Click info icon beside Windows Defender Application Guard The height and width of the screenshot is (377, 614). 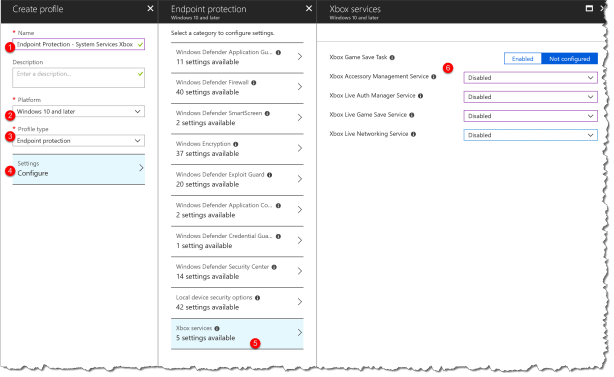pyautogui.click(x=278, y=52)
